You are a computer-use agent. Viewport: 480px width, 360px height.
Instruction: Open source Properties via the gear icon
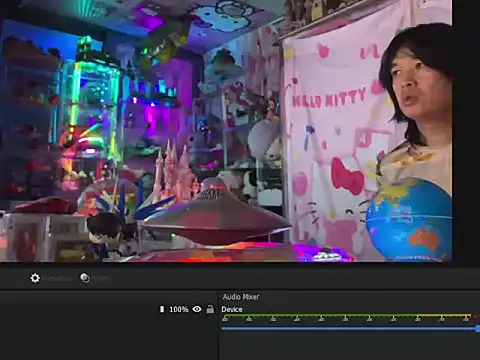coord(35,278)
